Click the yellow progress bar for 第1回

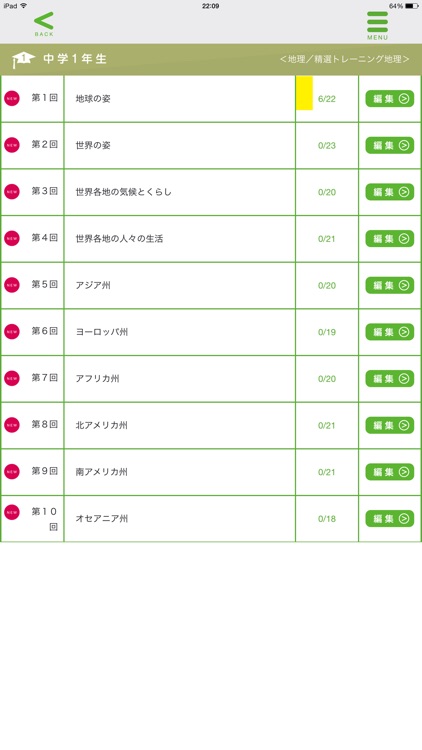304,93
